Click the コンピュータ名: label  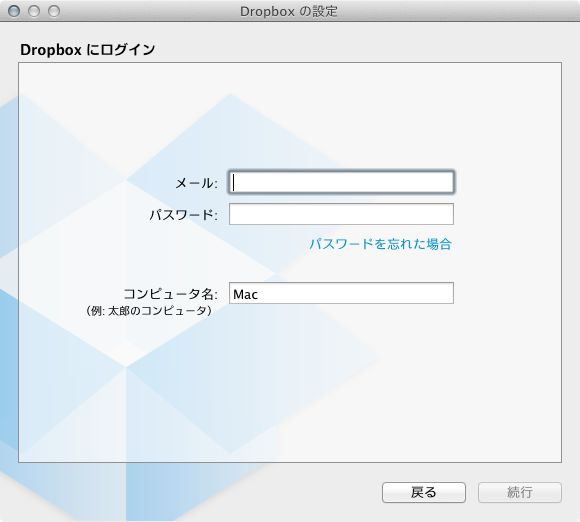pos(171,294)
